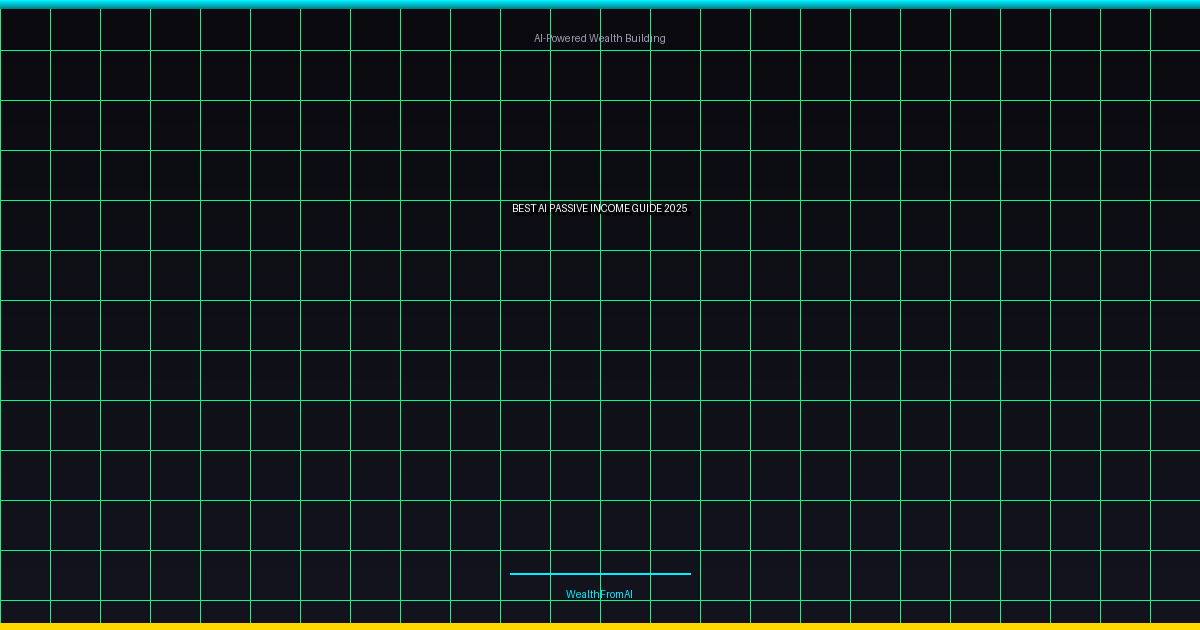Click the year 2025 in the headline

tap(676, 209)
